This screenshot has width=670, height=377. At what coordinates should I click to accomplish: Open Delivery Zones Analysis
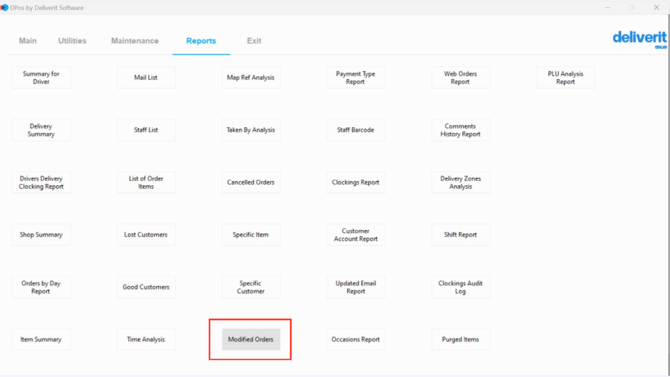[x=461, y=183]
